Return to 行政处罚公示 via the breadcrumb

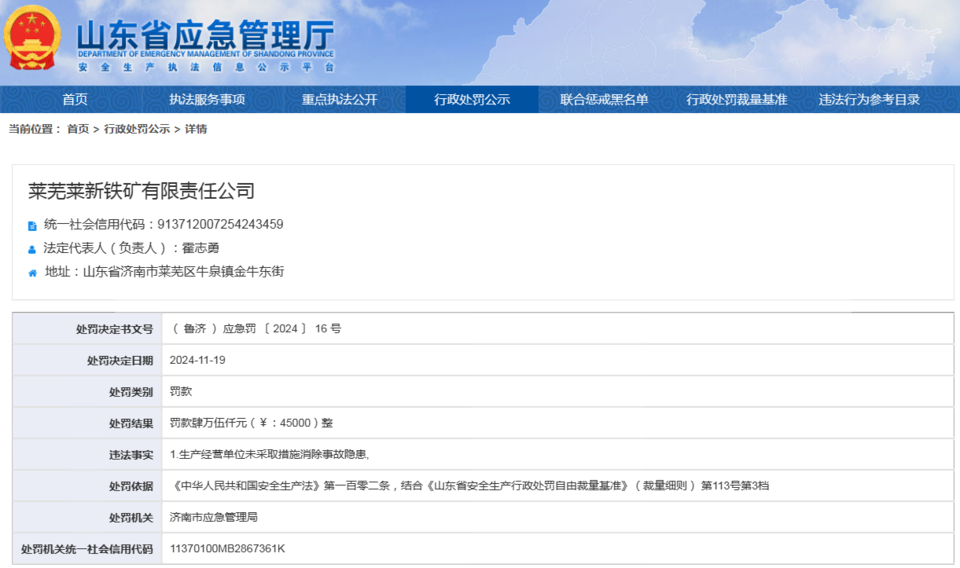pyautogui.click(x=137, y=129)
